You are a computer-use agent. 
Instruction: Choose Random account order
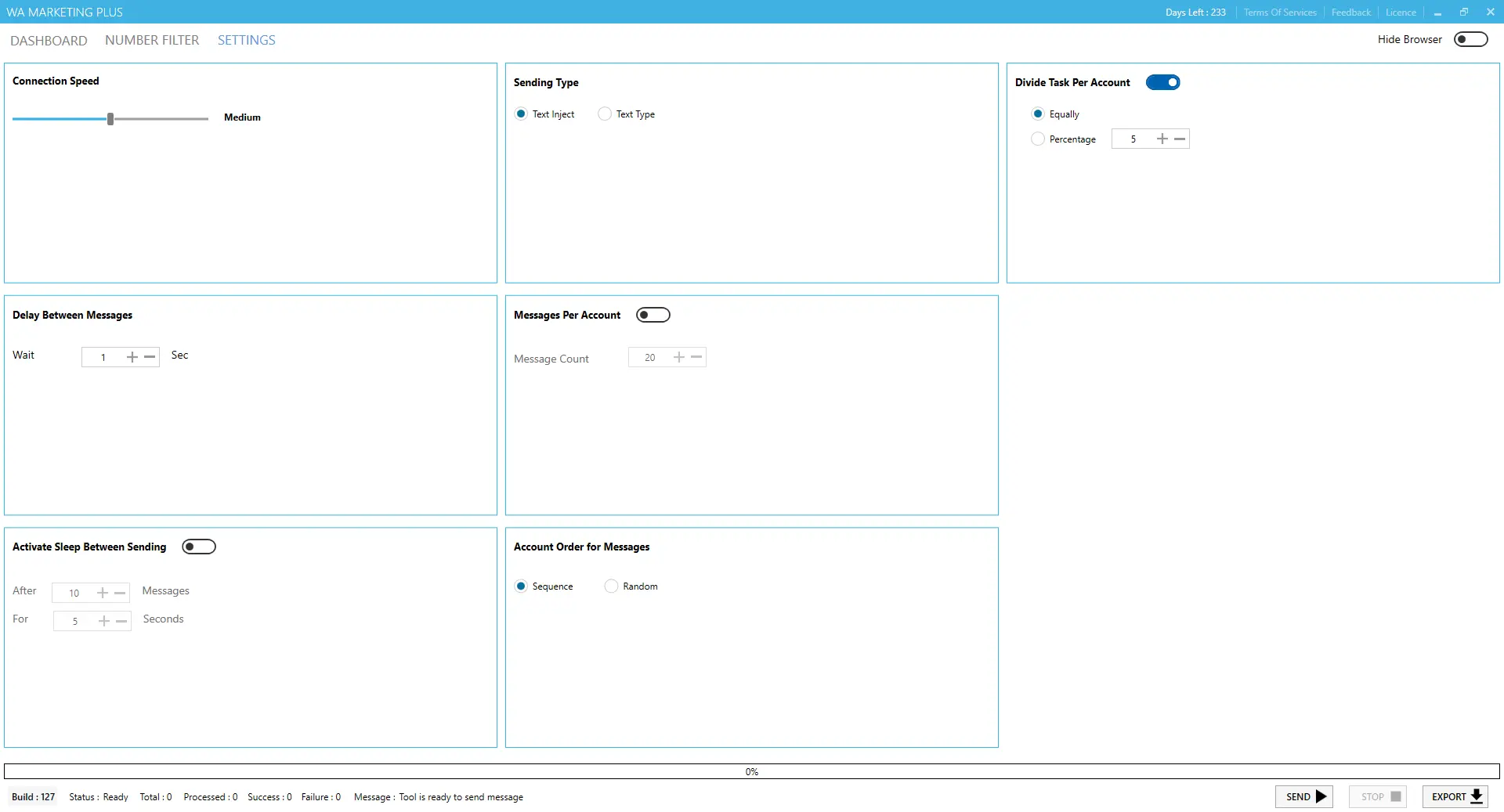tap(611, 586)
